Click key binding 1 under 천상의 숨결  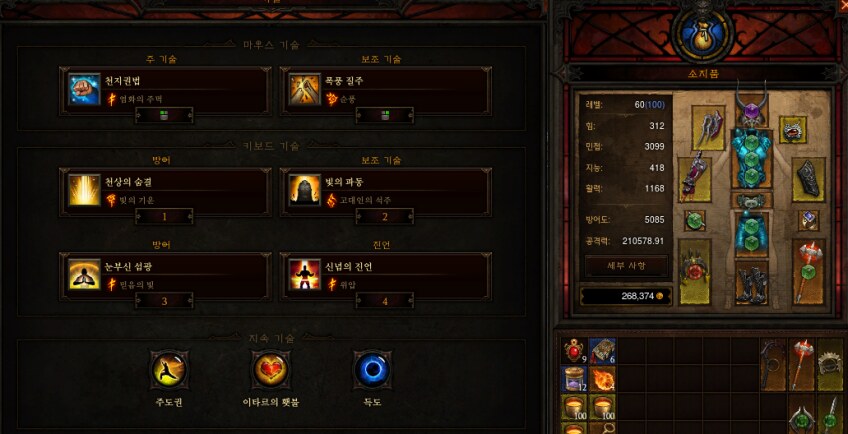coord(164,216)
